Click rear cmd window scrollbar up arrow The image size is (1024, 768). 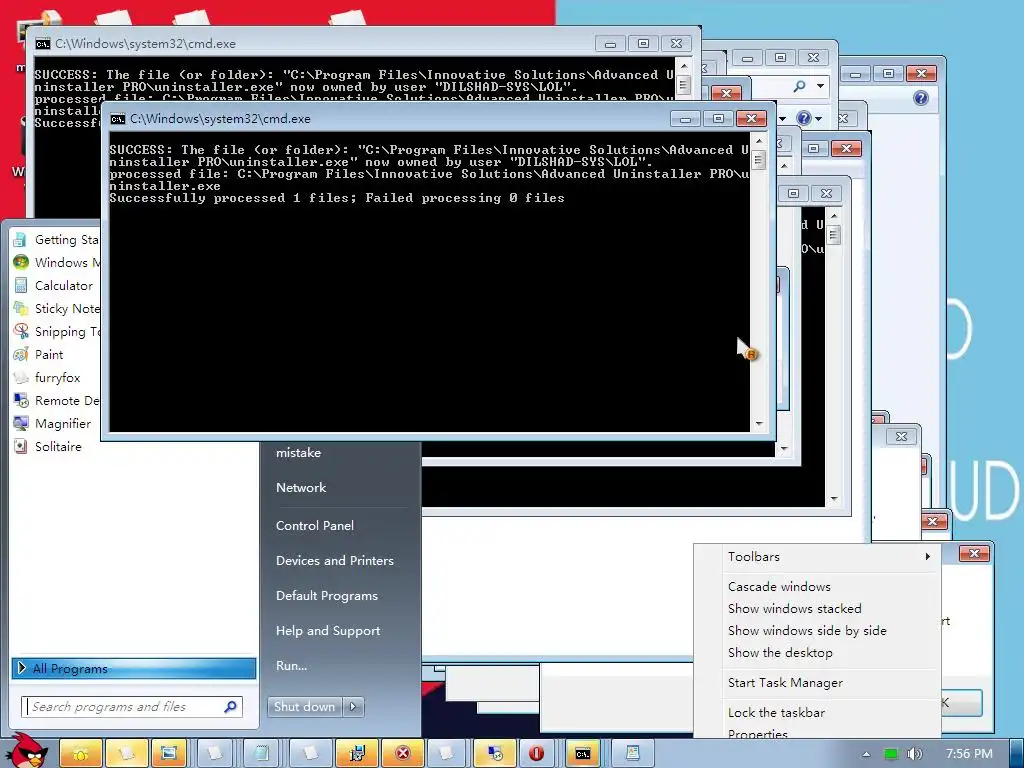click(x=684, y=66)
